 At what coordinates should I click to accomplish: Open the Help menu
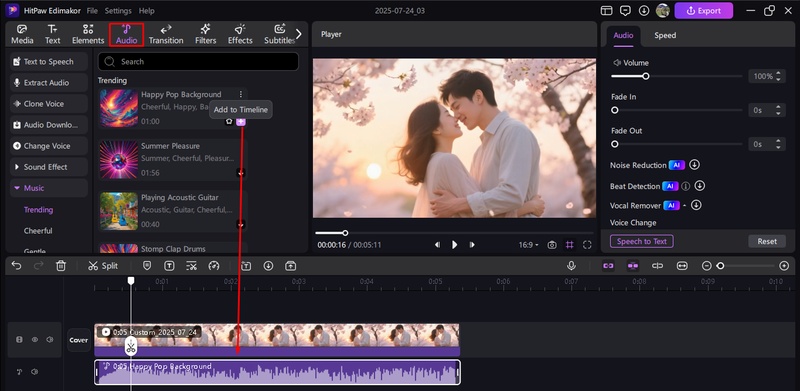click(146, 11)
